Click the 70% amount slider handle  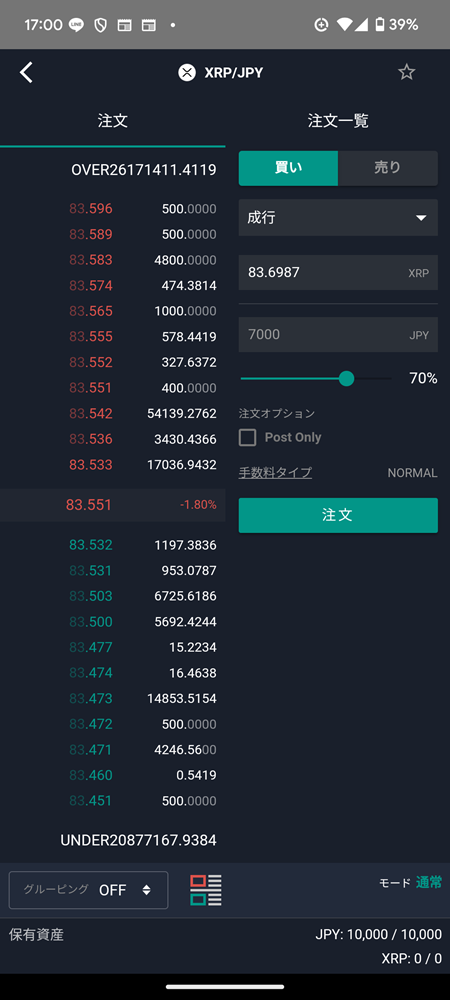click(x=346, y=379)
